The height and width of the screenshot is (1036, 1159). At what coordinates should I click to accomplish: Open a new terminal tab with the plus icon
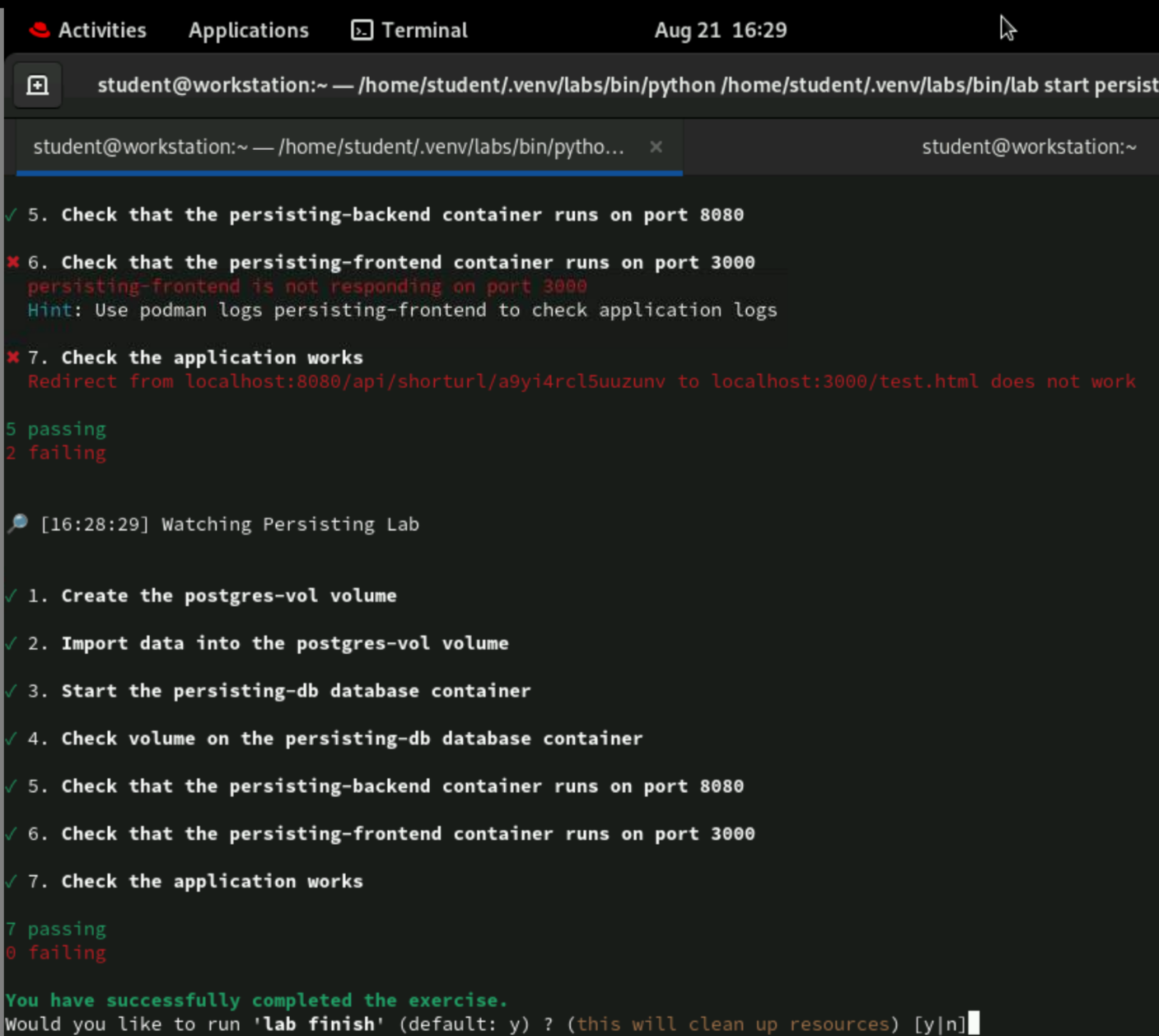36,84
